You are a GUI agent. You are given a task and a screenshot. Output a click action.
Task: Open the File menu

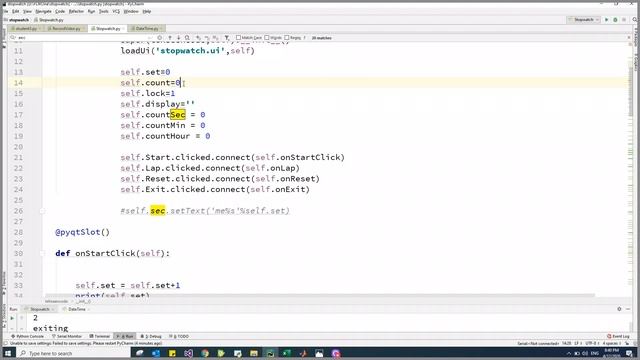tap(6, 11)
